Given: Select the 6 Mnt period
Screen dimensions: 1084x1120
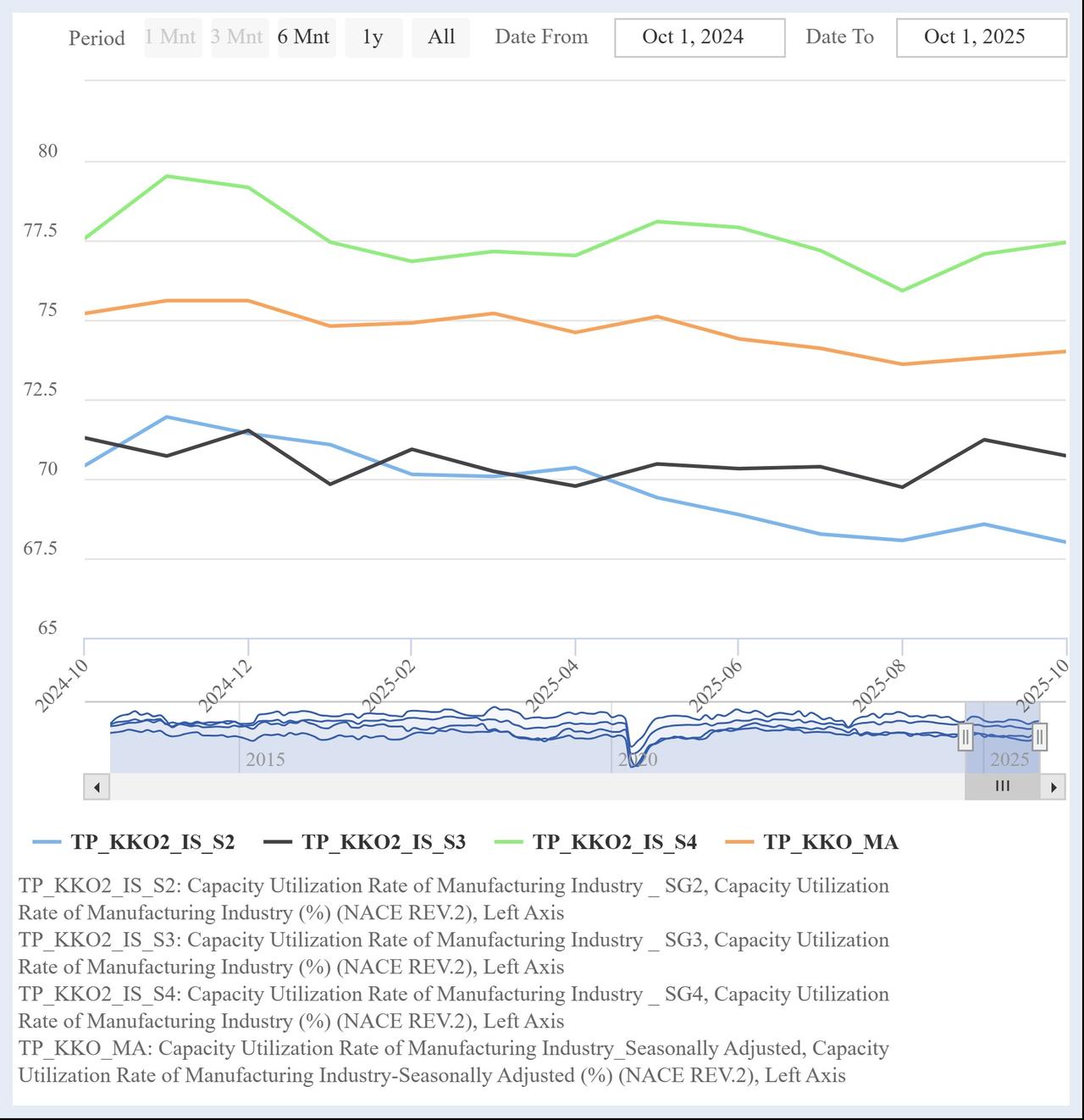Looking at the screenshot, I should pyautogui.click(x=303, y=37).
